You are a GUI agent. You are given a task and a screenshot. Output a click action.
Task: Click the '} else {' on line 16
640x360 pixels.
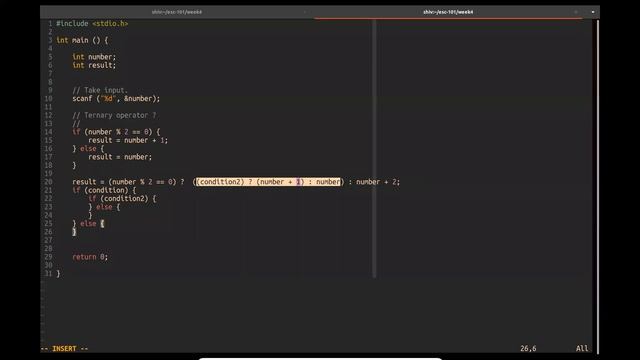[88, 149]
